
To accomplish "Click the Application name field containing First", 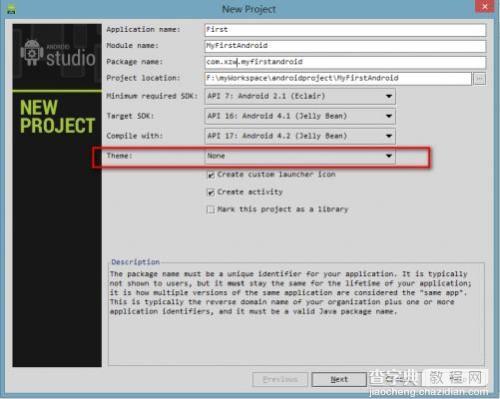I will coord(345,30).
